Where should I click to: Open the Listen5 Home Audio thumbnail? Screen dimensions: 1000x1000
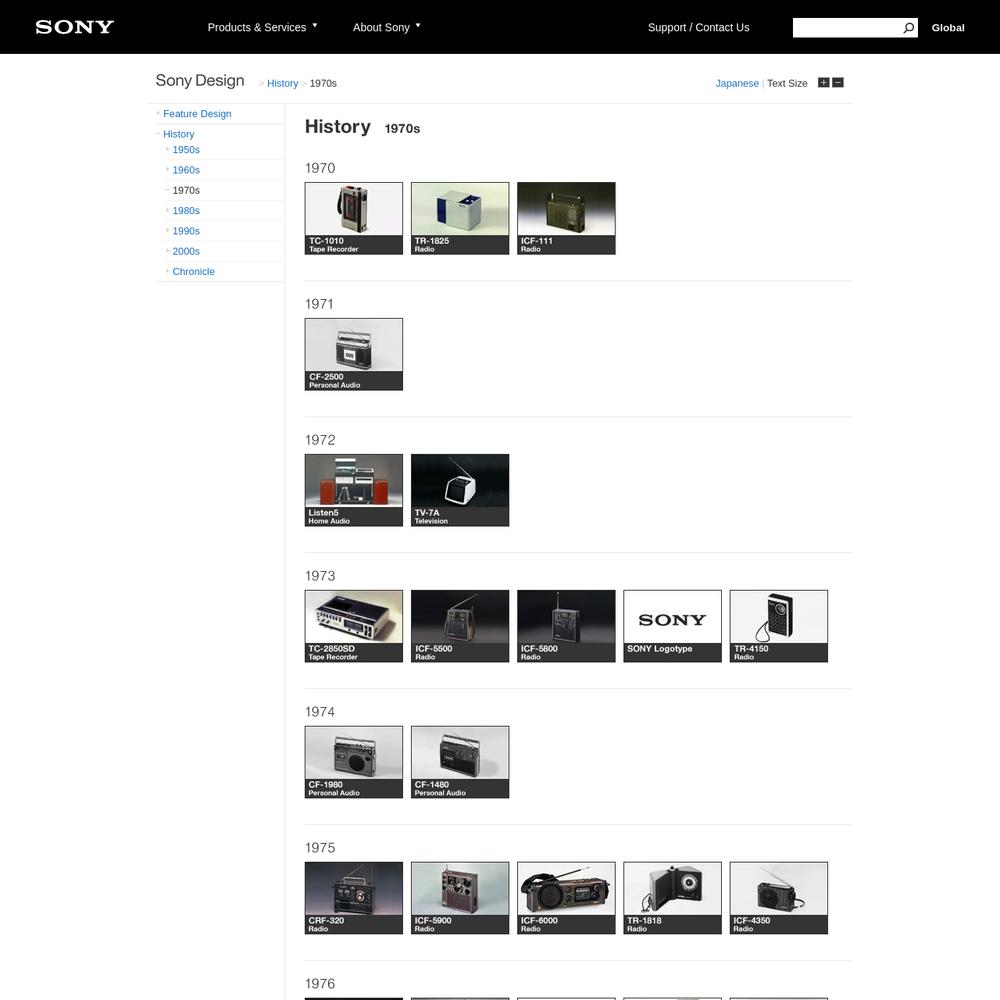coord(354,490)
